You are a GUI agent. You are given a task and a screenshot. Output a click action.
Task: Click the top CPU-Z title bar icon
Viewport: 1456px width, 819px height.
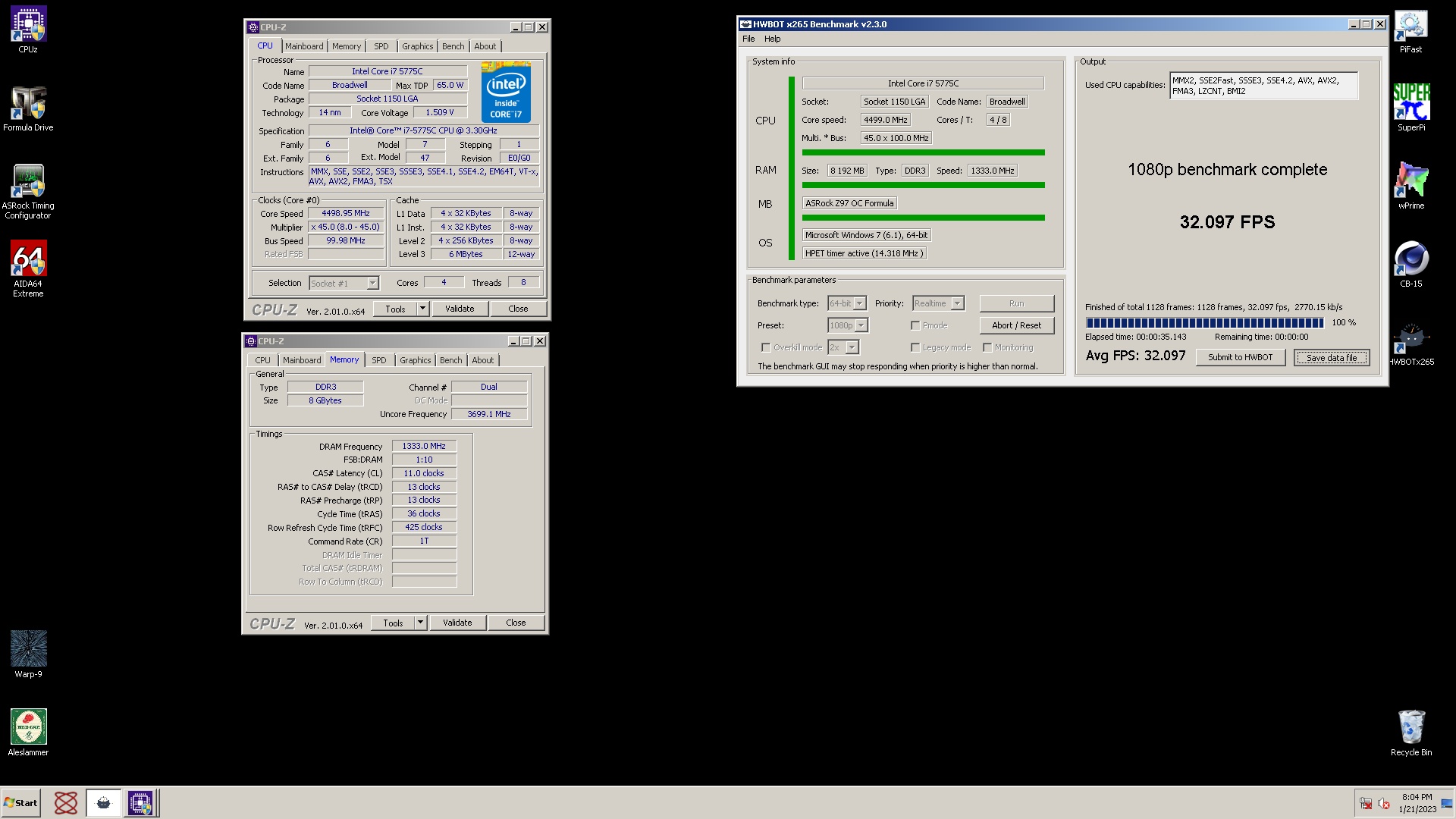[253, 27]
